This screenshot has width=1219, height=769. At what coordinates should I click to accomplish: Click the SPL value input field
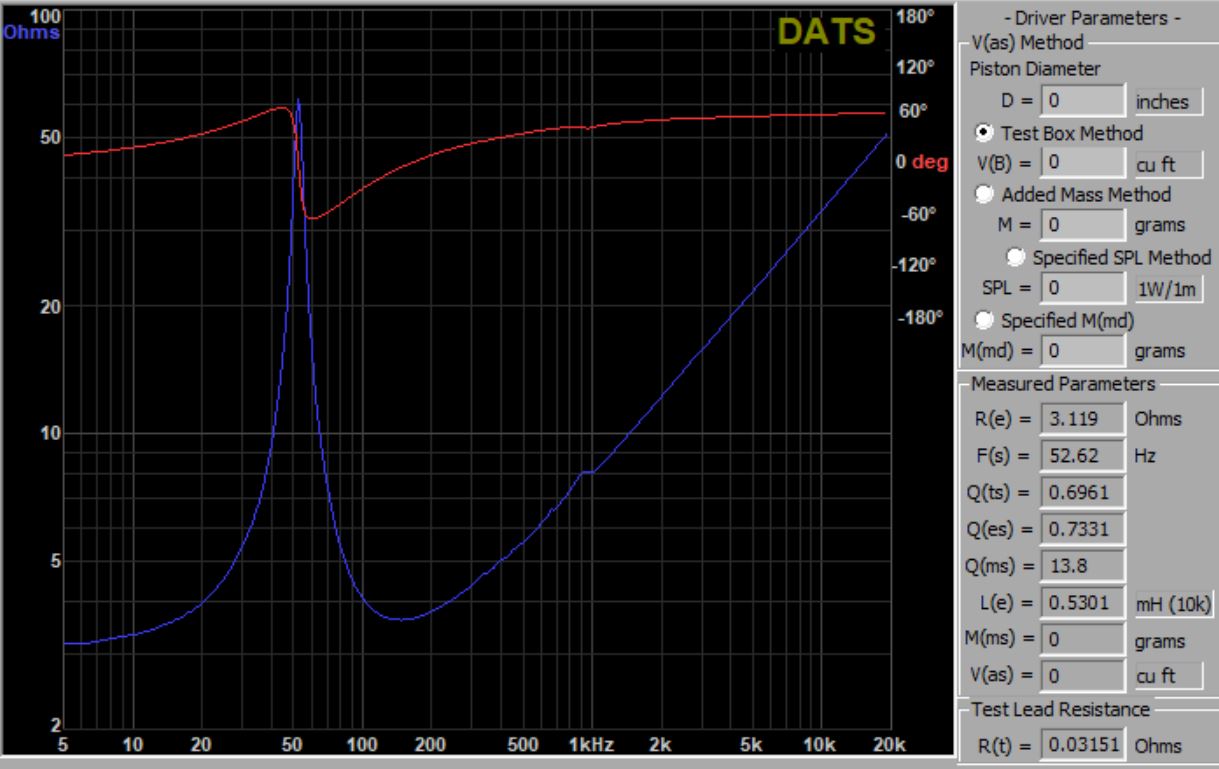[x=1083, y=288]
